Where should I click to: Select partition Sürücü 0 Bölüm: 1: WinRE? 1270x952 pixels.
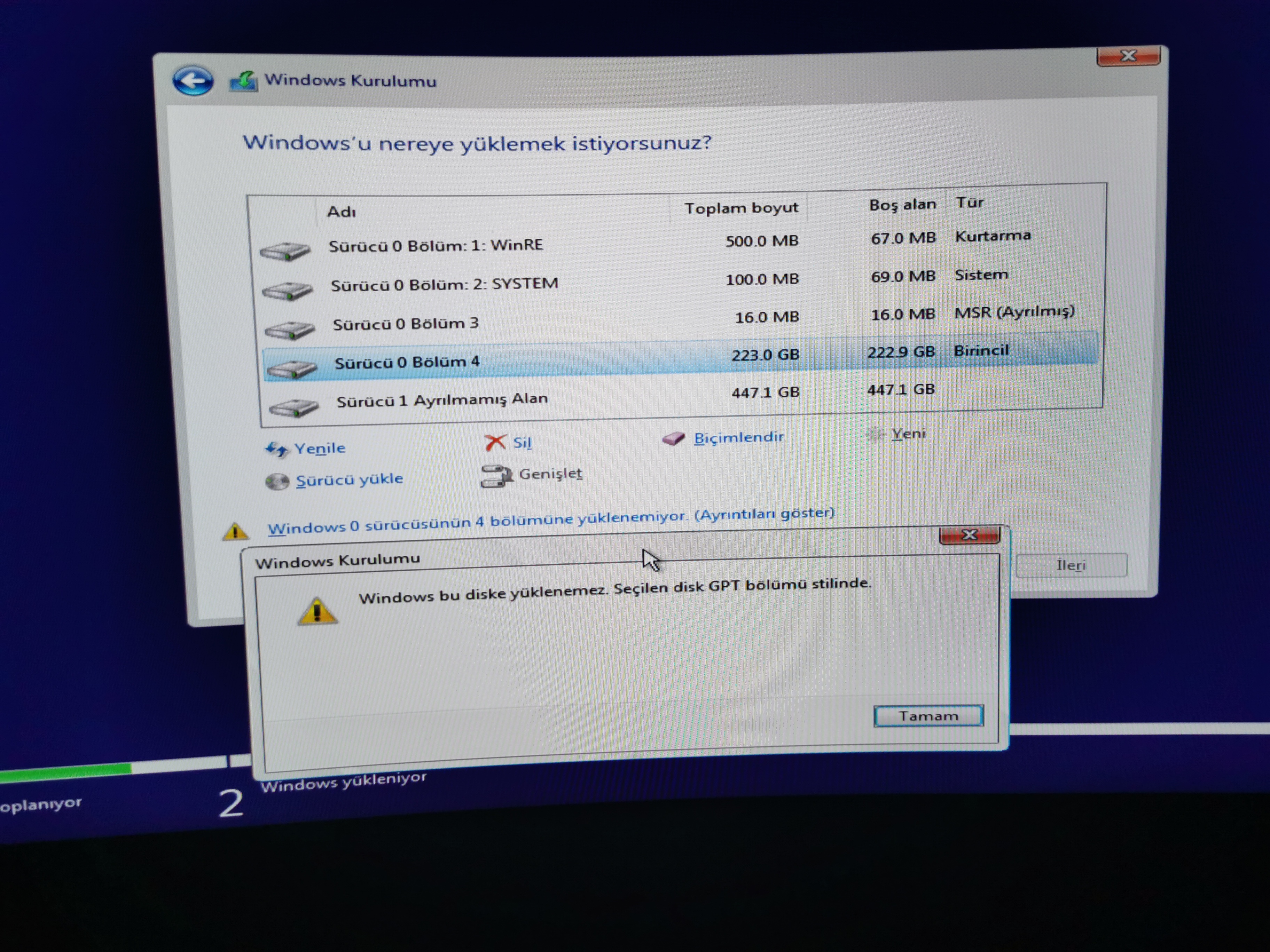pos(435,246)
